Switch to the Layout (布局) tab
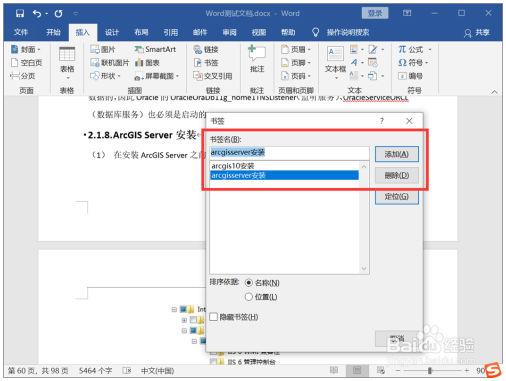The width and height of the screenshot is (506, 381). (141, 32)
